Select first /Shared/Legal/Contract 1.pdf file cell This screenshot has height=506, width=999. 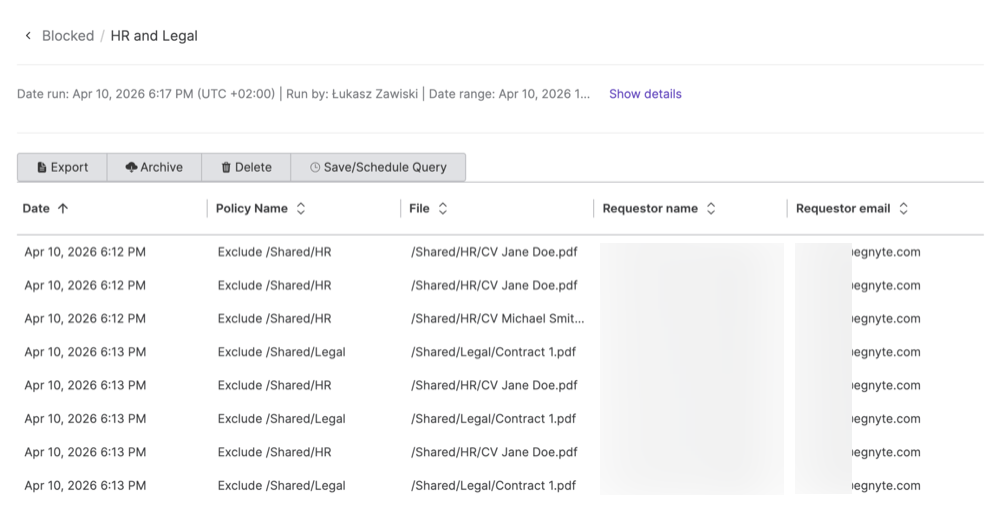(x=493, y=352)
